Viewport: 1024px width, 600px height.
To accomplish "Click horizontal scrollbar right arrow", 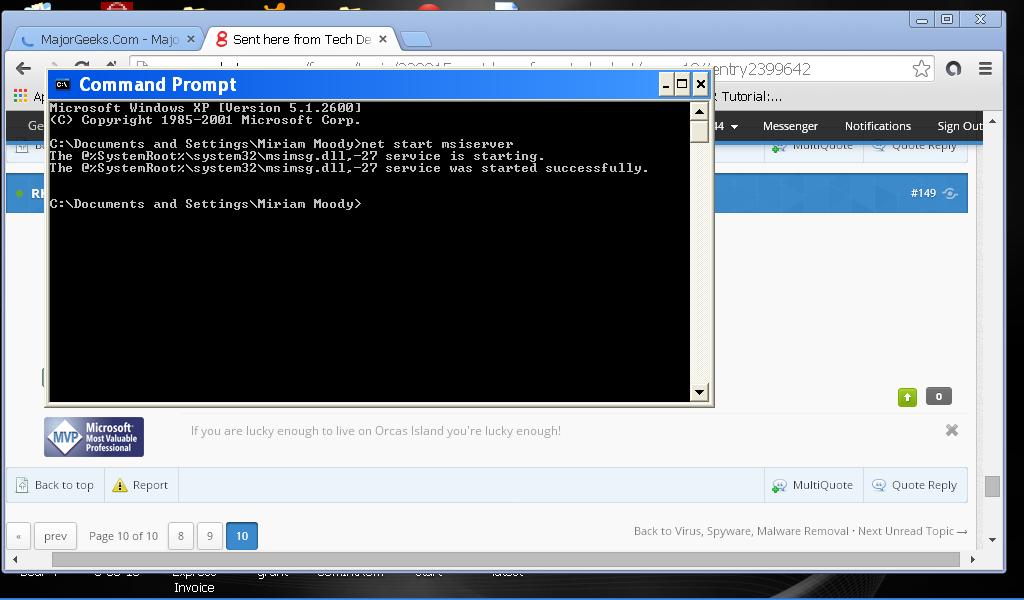I will 972,560.
